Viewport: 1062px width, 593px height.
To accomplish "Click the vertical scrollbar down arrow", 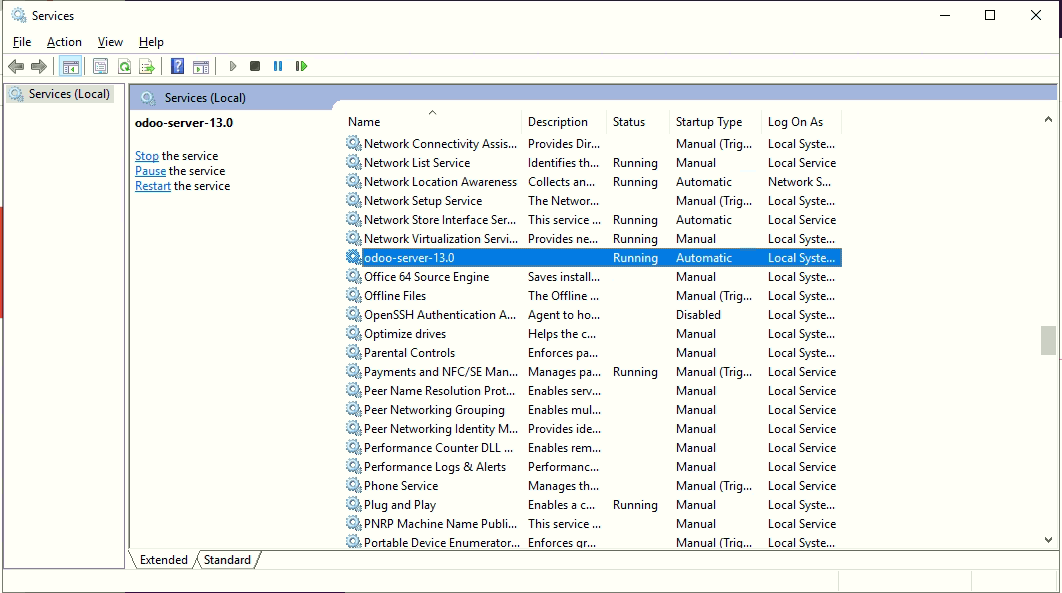I will (1048, 540).
